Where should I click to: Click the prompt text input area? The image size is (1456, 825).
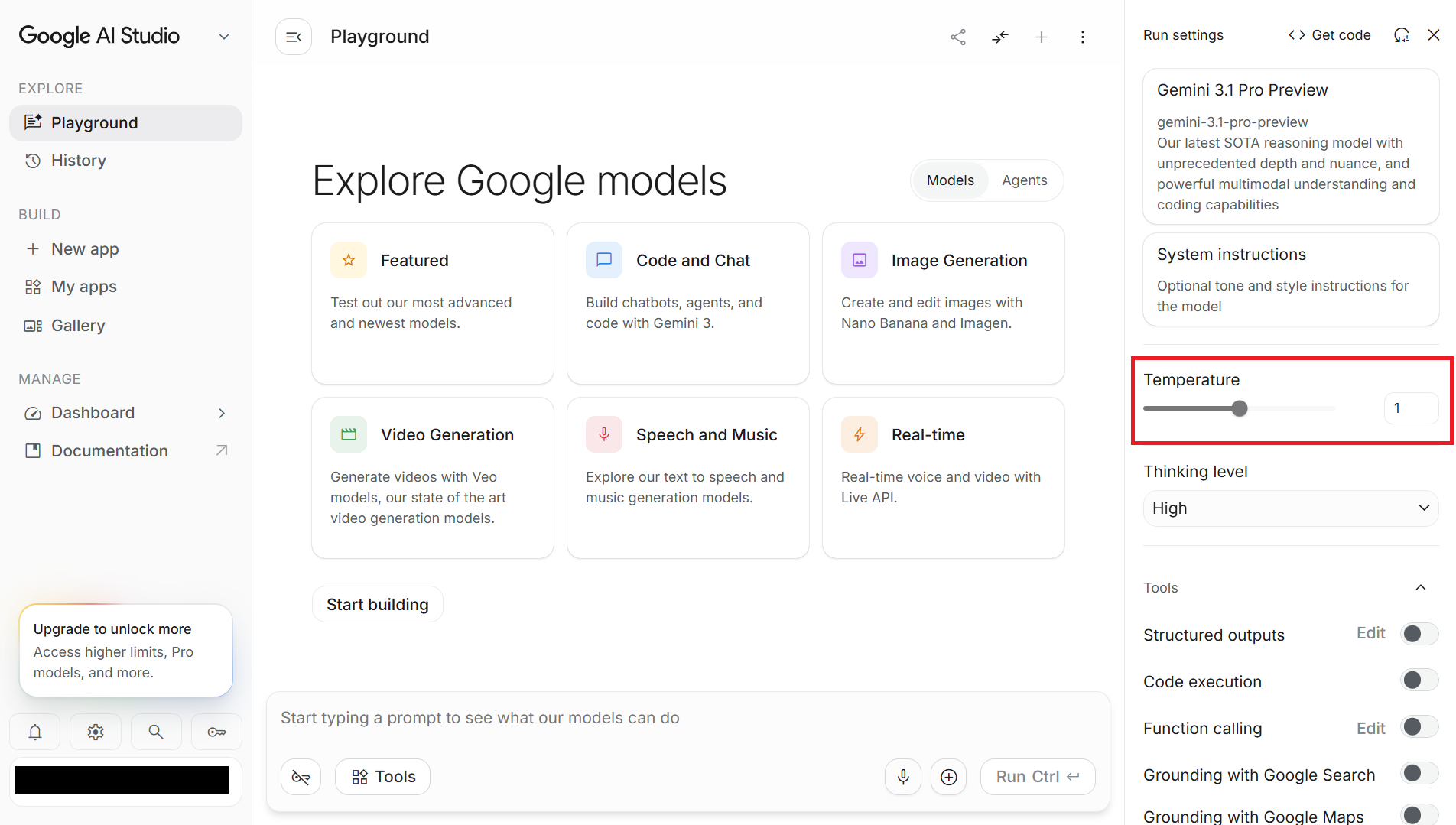pyautogui.click(x=688, y=719)
